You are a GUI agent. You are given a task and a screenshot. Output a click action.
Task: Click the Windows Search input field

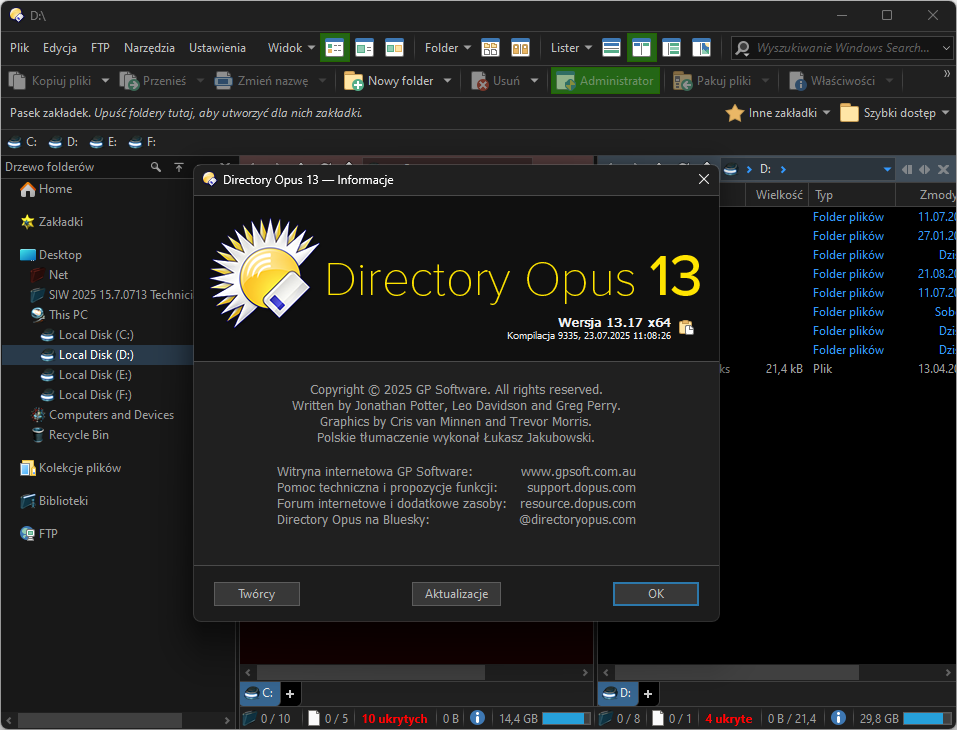click(842, 48)
